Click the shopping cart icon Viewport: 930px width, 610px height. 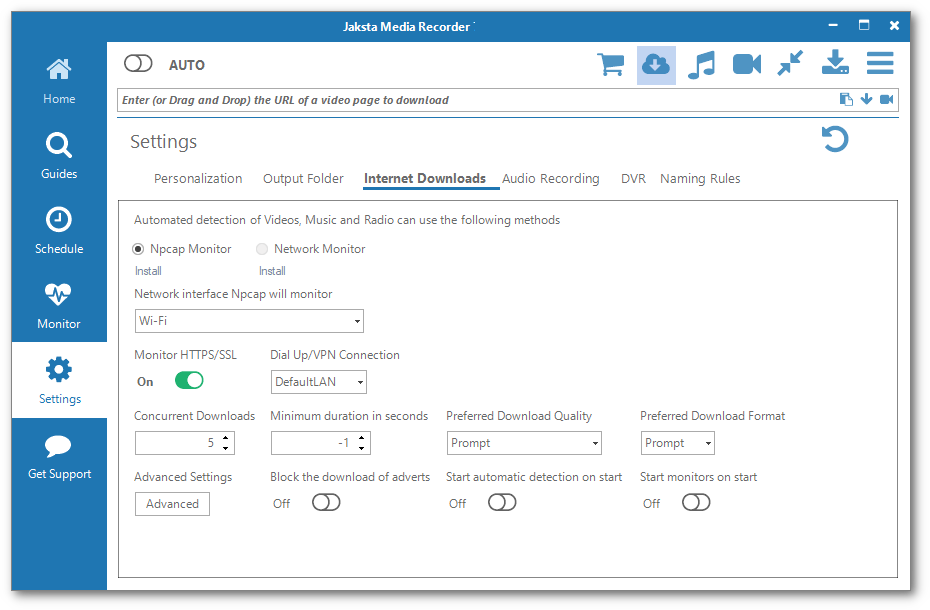coord(610,65)
